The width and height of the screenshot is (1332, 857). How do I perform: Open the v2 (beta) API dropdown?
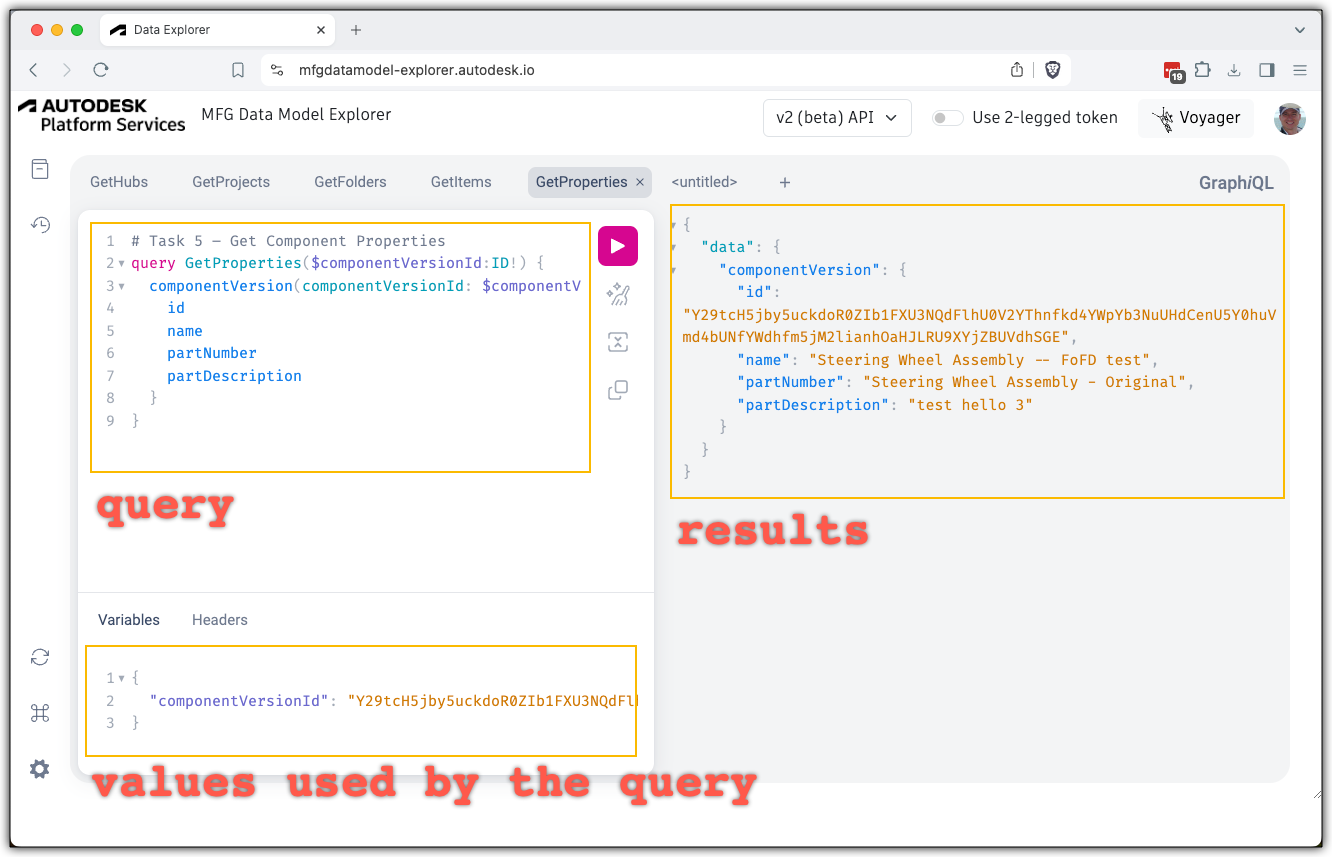(x=836, y=118)
